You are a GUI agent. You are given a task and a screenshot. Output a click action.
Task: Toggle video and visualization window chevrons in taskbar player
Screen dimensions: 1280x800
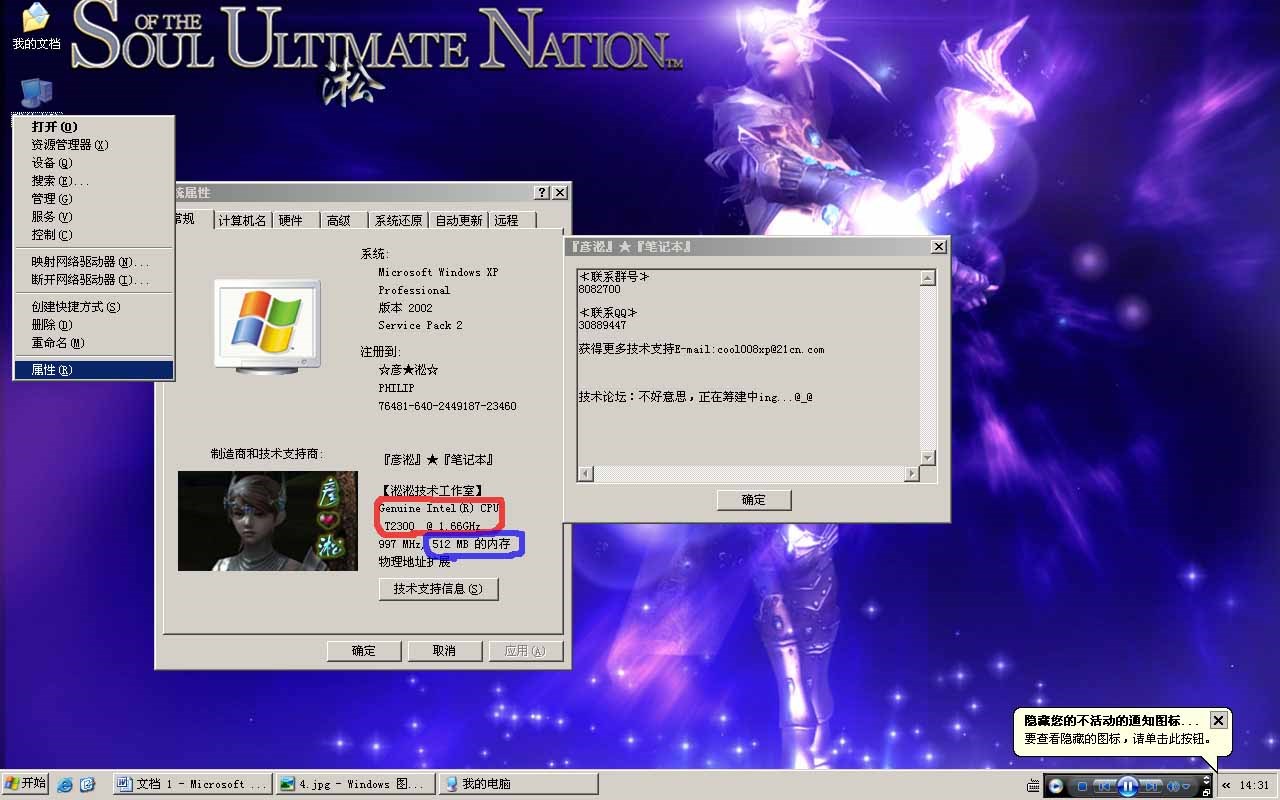tap(1206, 779)
